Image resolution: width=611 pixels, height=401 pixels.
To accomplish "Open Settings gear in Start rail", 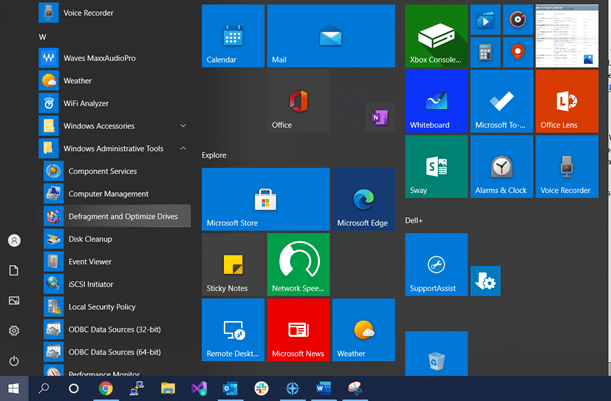I will [14, 331].
